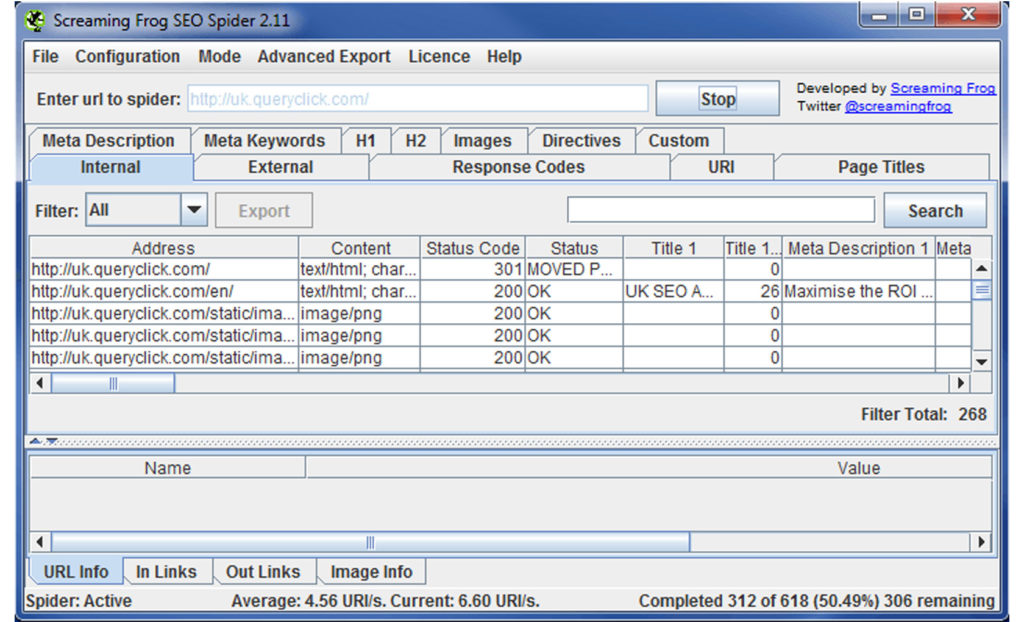Image resolution: width=1024 pixels, height=622 pixels.
Task: Switch to the H1 tab
Action: (x=366, y=140)
